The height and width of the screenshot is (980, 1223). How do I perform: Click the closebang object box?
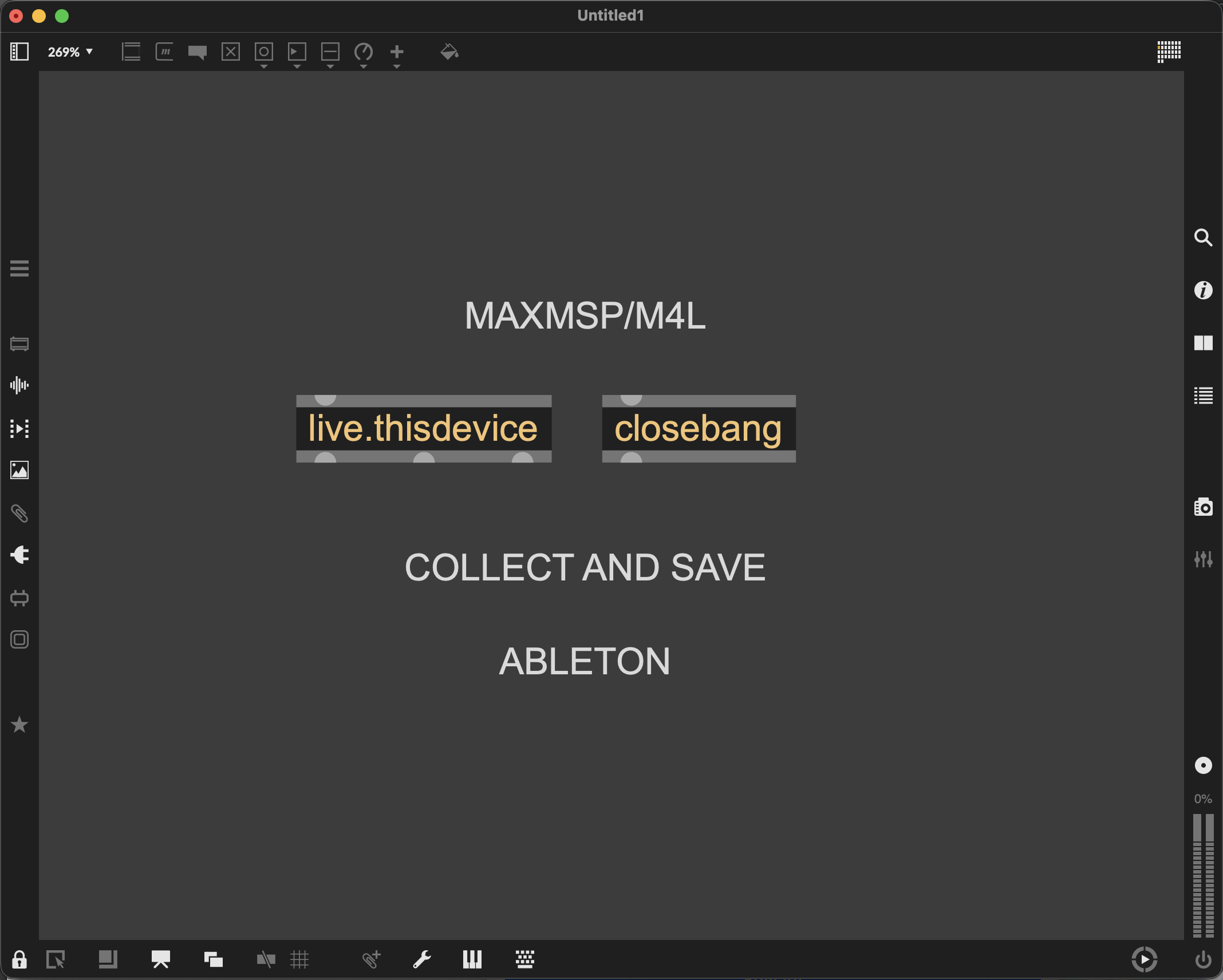[x=698, y=428]
